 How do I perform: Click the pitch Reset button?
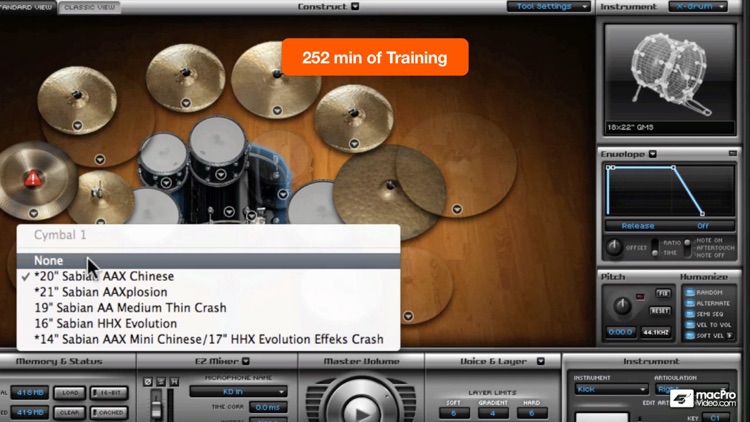[660, 311]
